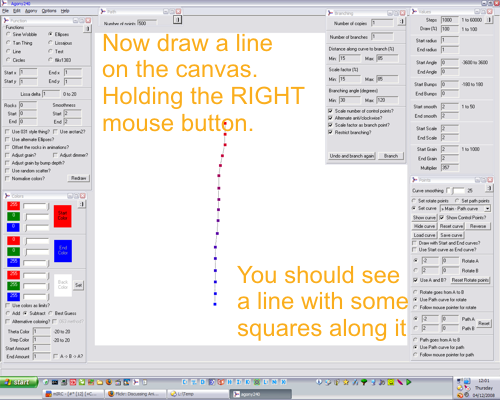
Task: Click the Reverse button
Action: 478,226
